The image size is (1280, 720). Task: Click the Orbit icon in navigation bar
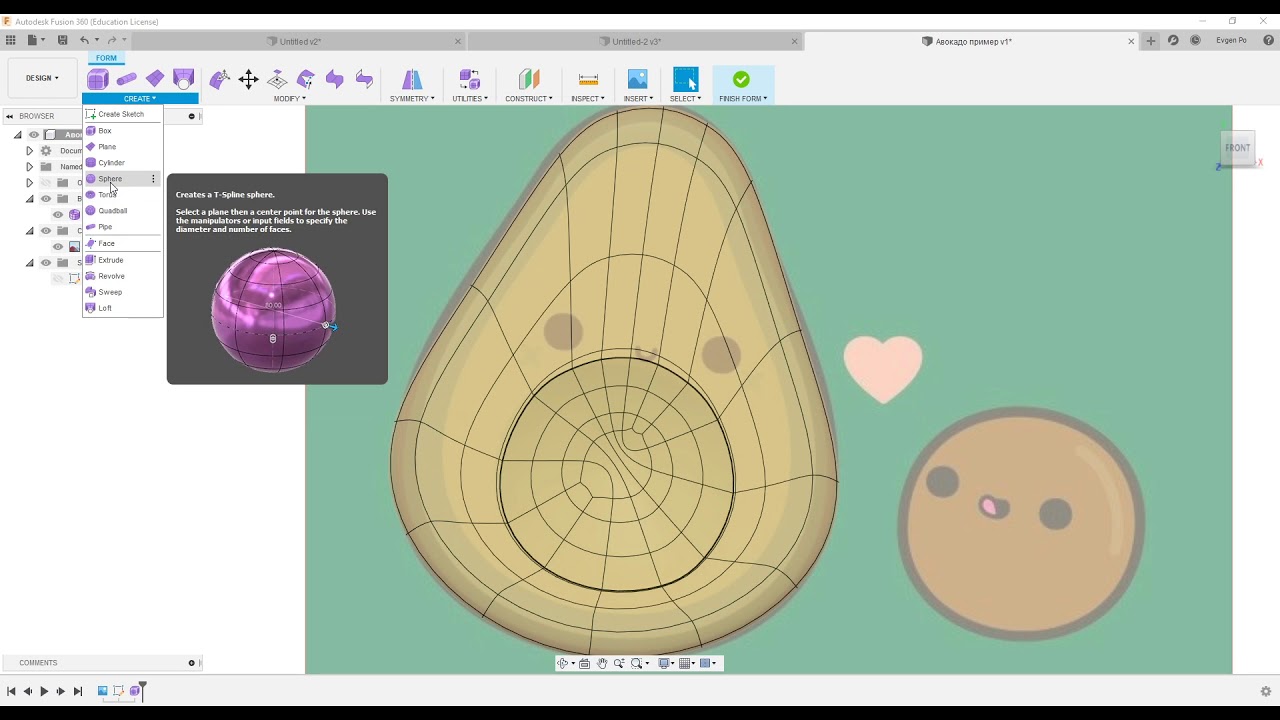[563, 663]
